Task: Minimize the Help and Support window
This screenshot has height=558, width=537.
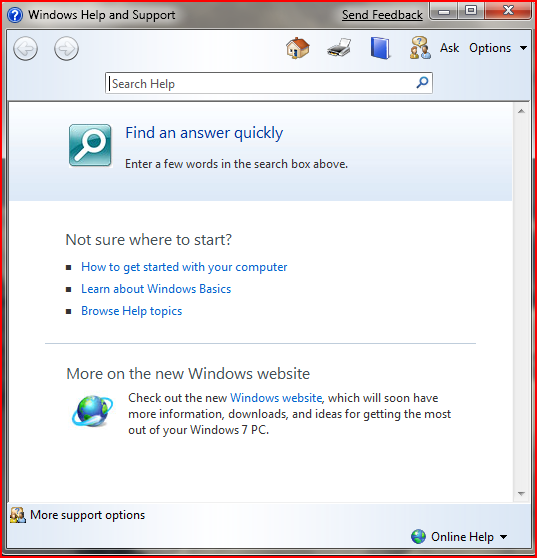Action: pos(444,12)
